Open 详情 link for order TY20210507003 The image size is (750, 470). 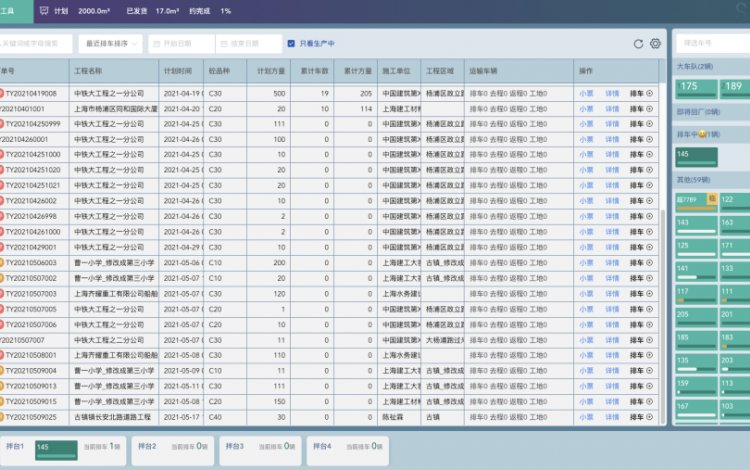(612, 294)
